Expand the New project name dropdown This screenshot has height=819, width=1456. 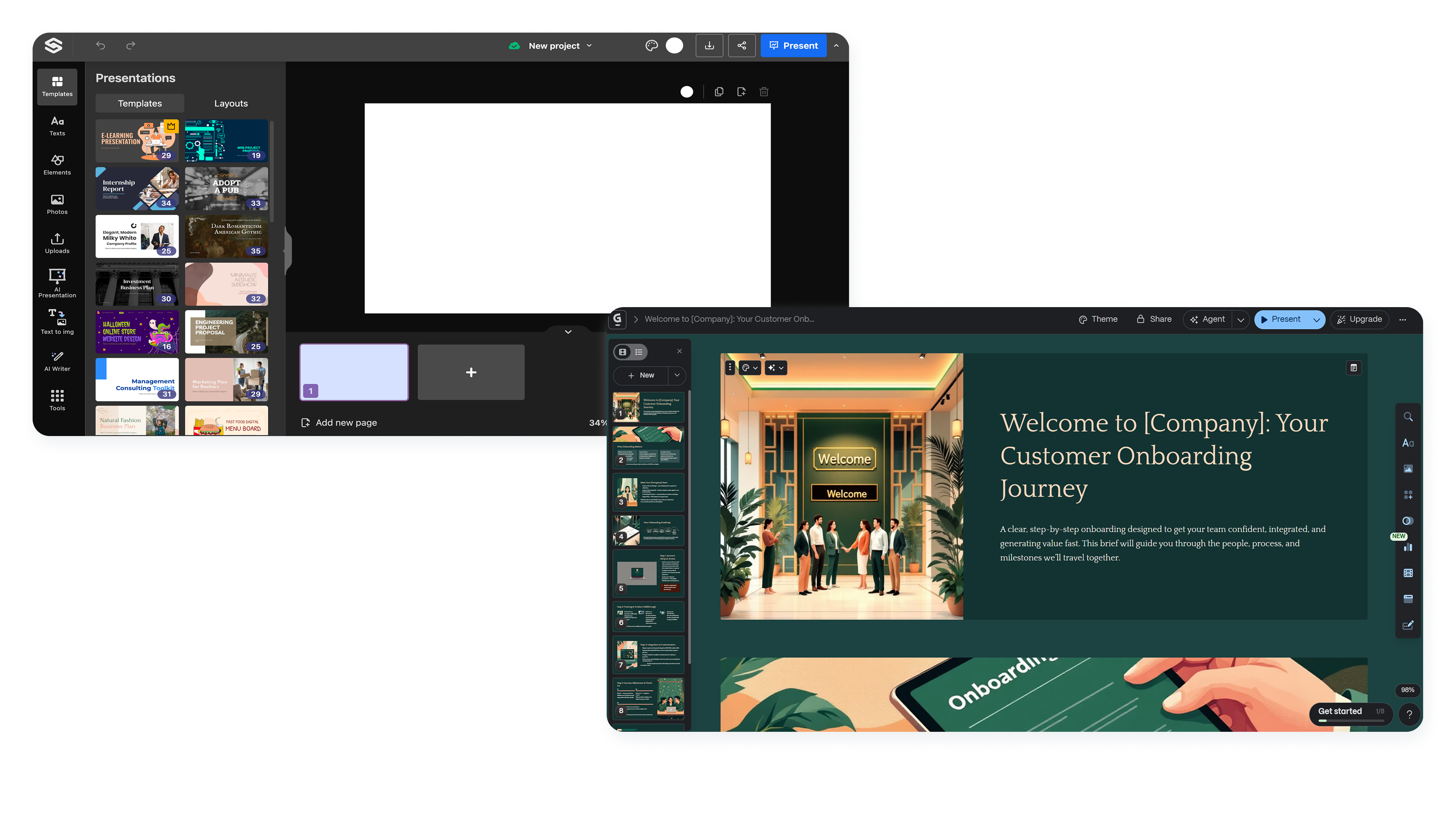tap(589, 46)
